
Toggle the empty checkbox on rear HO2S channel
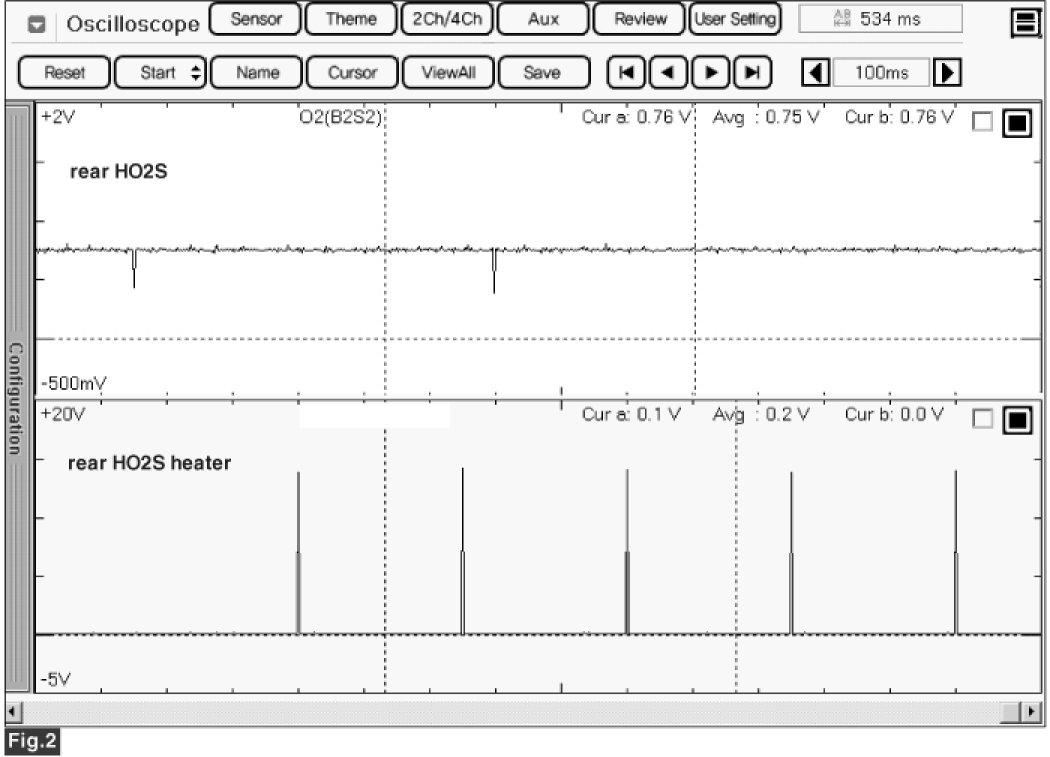pyautogui.click(x=982, y=122)
